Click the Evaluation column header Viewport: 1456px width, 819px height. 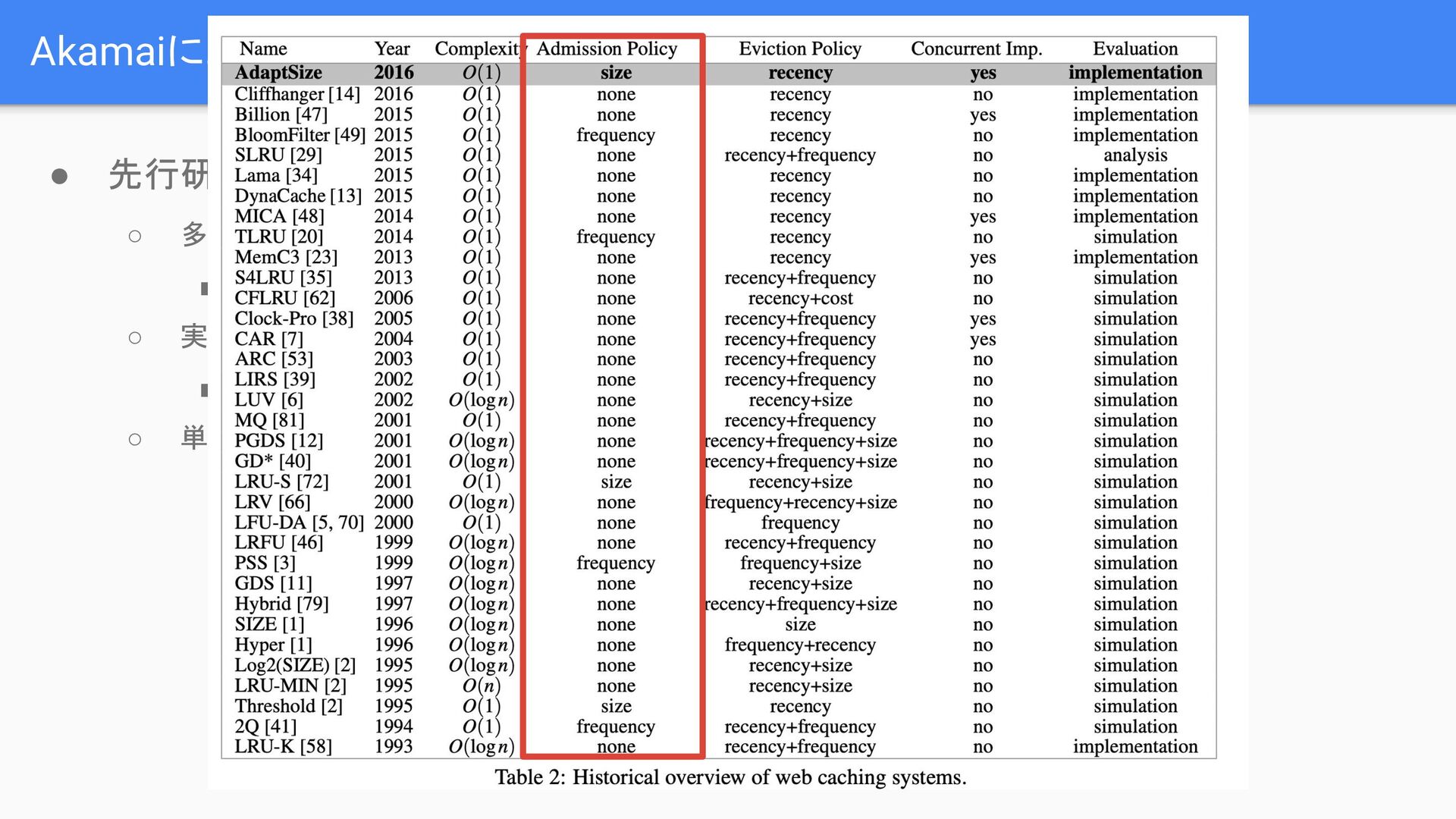(x=1134, y=49)
